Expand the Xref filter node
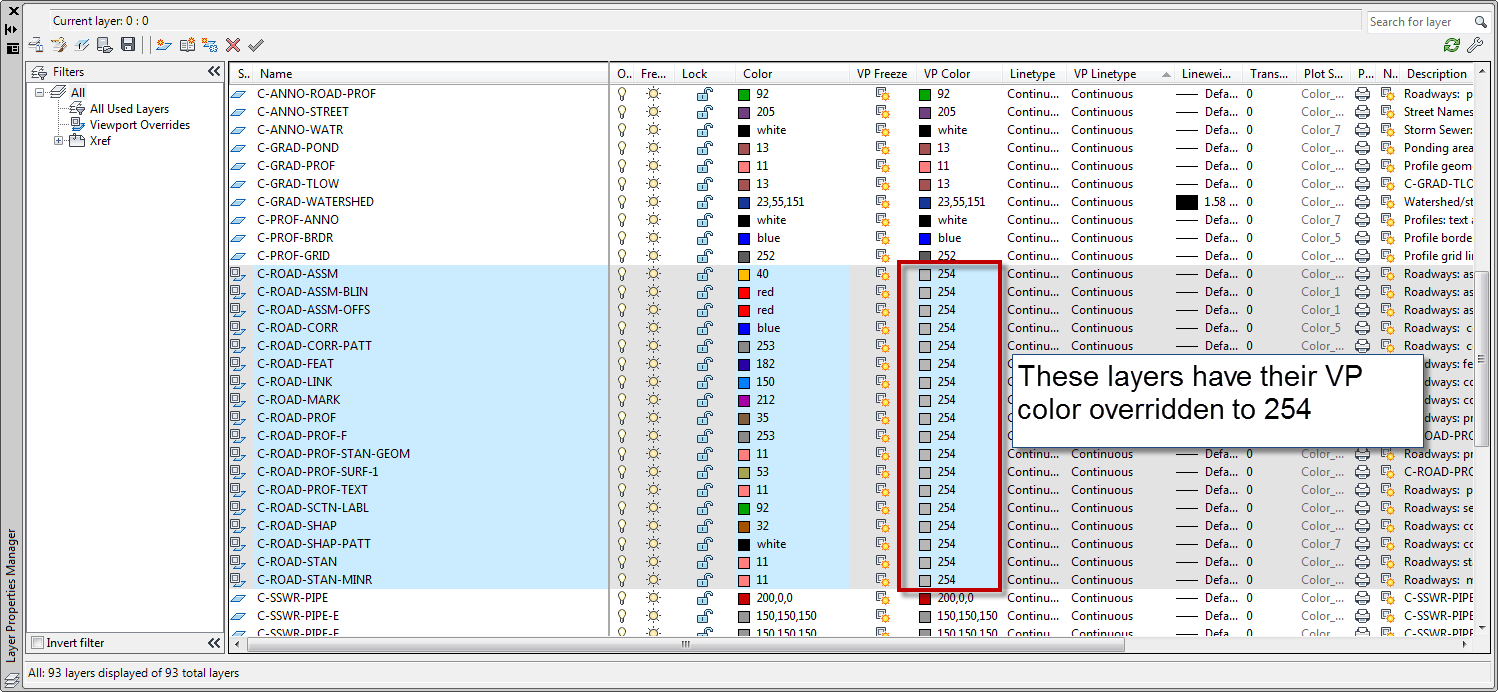This screenshot has height=692, width=1498. click(58, 140)
